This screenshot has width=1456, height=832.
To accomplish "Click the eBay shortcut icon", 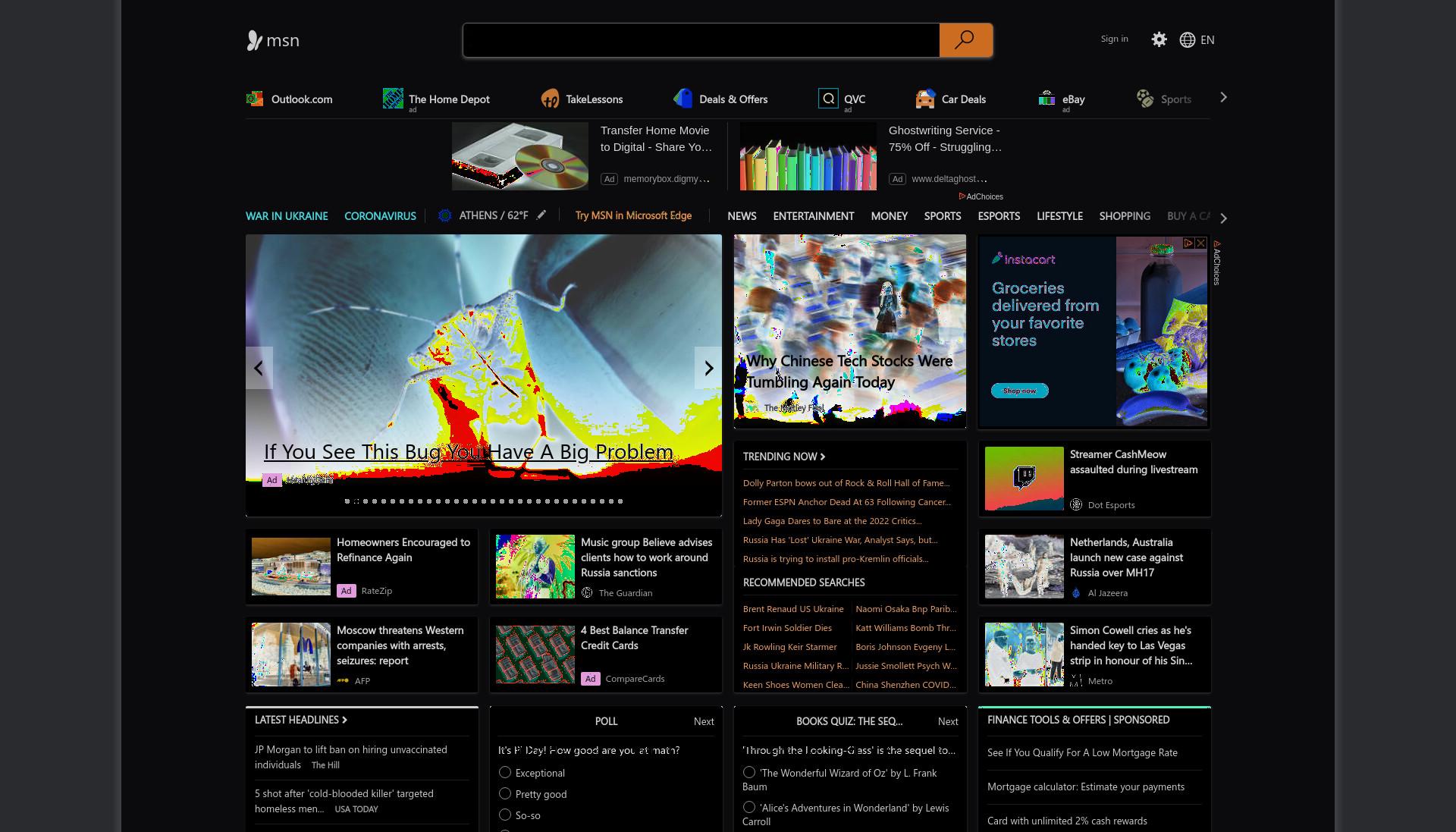I will point(1046,99).
